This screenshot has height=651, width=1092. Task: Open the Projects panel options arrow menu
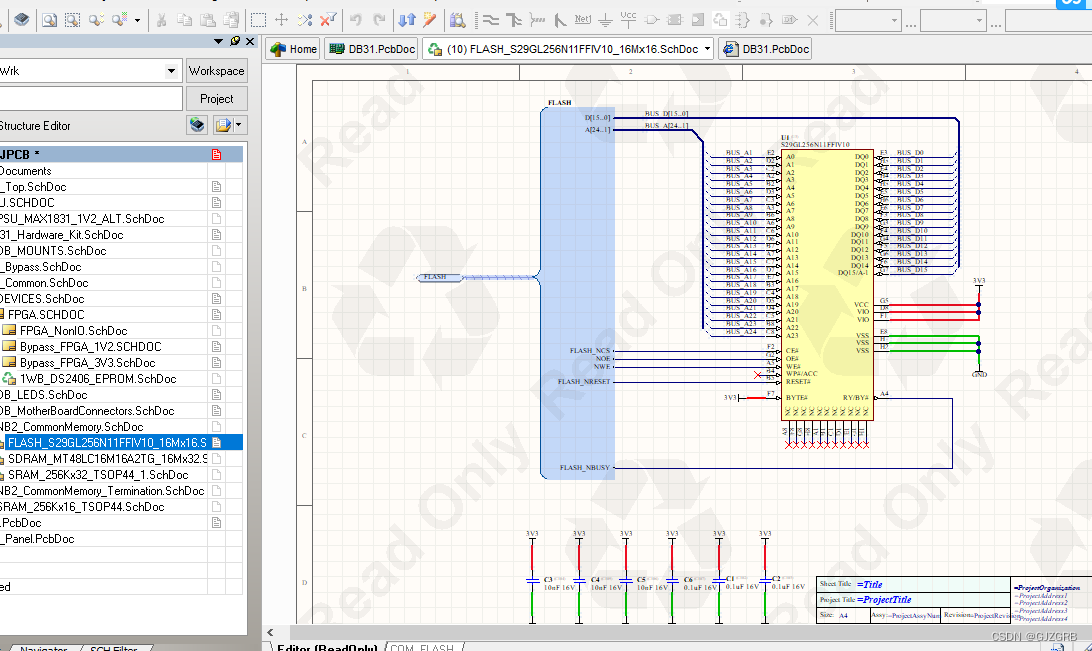(219, 41)
